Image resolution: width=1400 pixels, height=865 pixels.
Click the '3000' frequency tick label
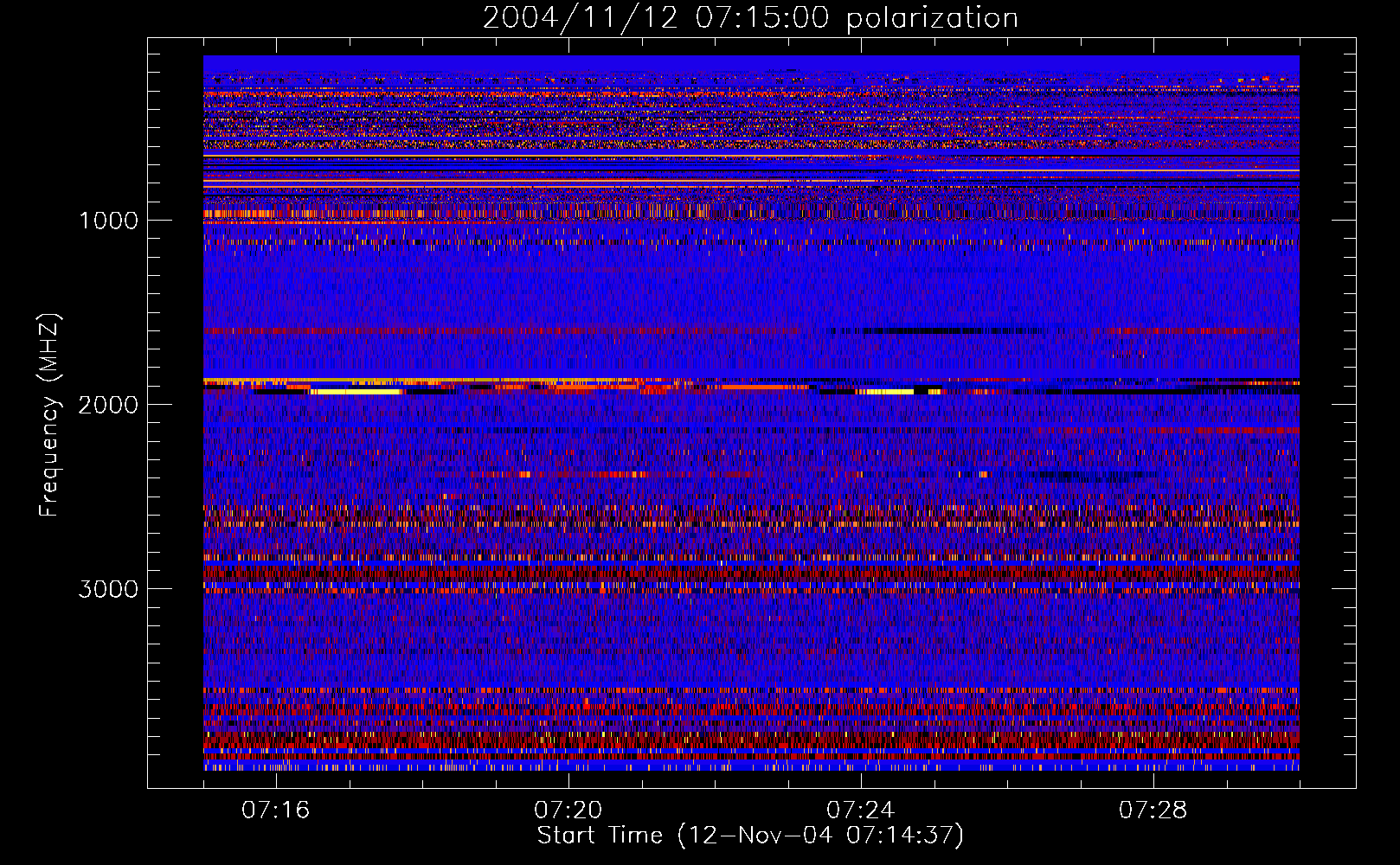pyautogui.click(x=108, y=589)
